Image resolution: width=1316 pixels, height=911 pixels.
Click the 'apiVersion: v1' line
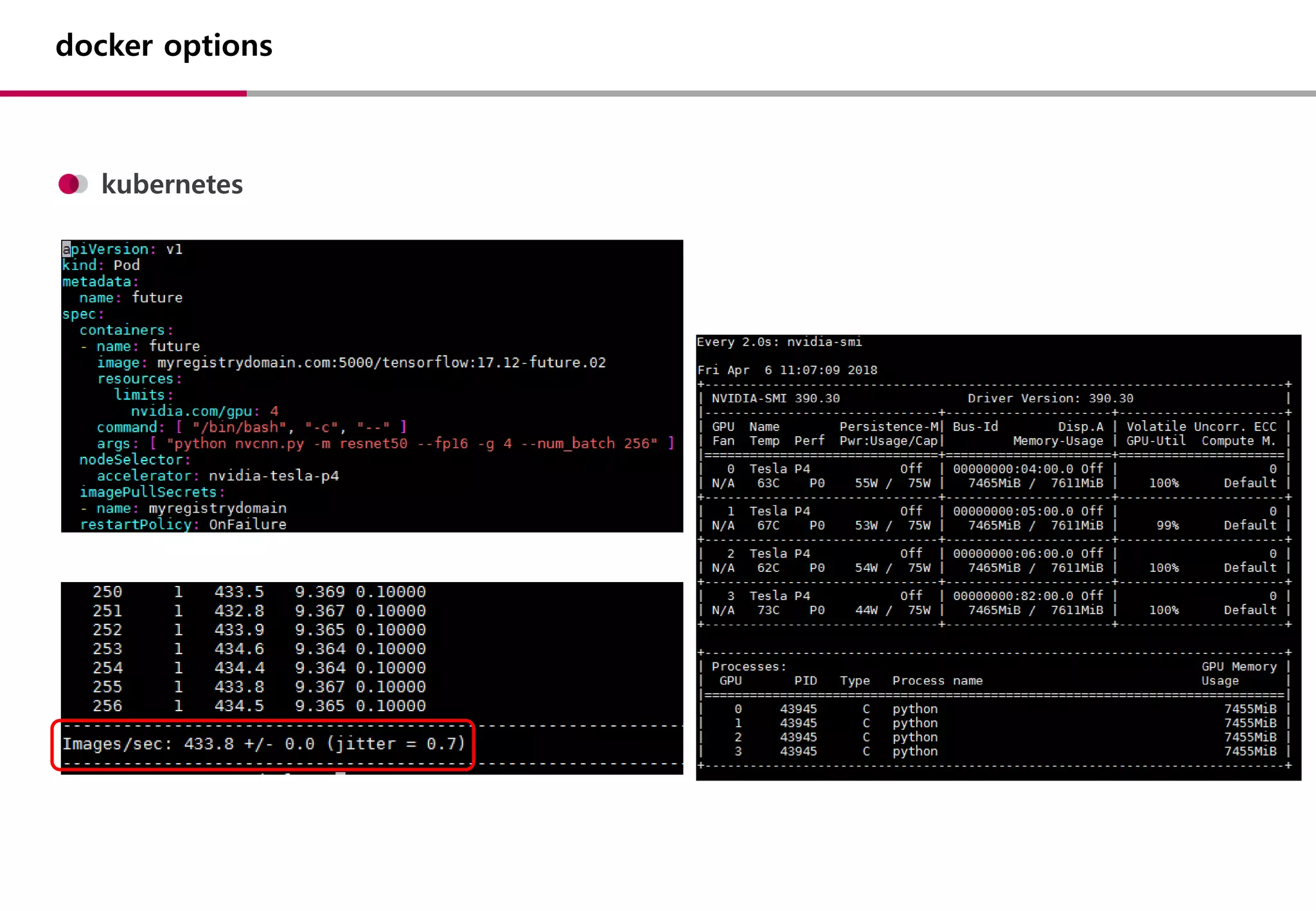(122, 249)
